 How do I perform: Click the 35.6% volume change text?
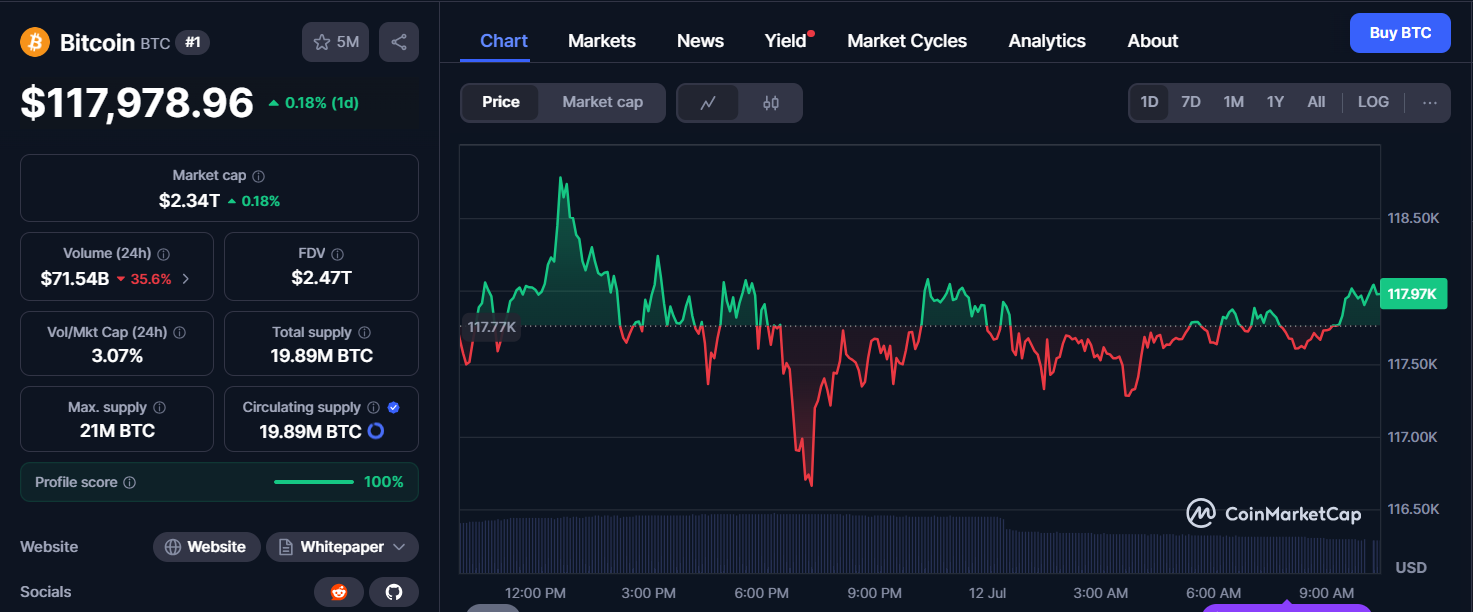[151, 279]
